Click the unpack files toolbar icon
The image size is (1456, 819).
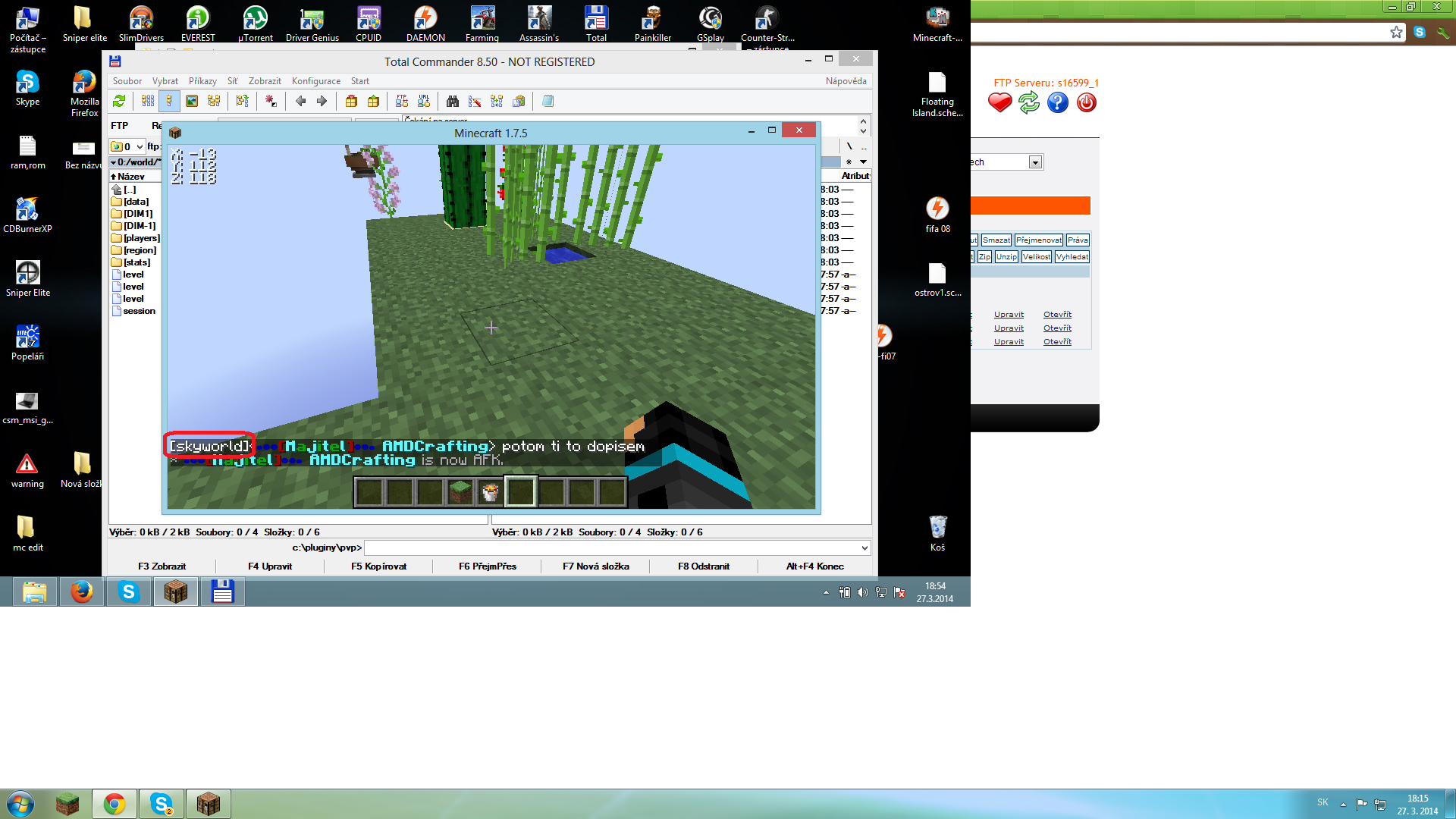coord(373,101)
